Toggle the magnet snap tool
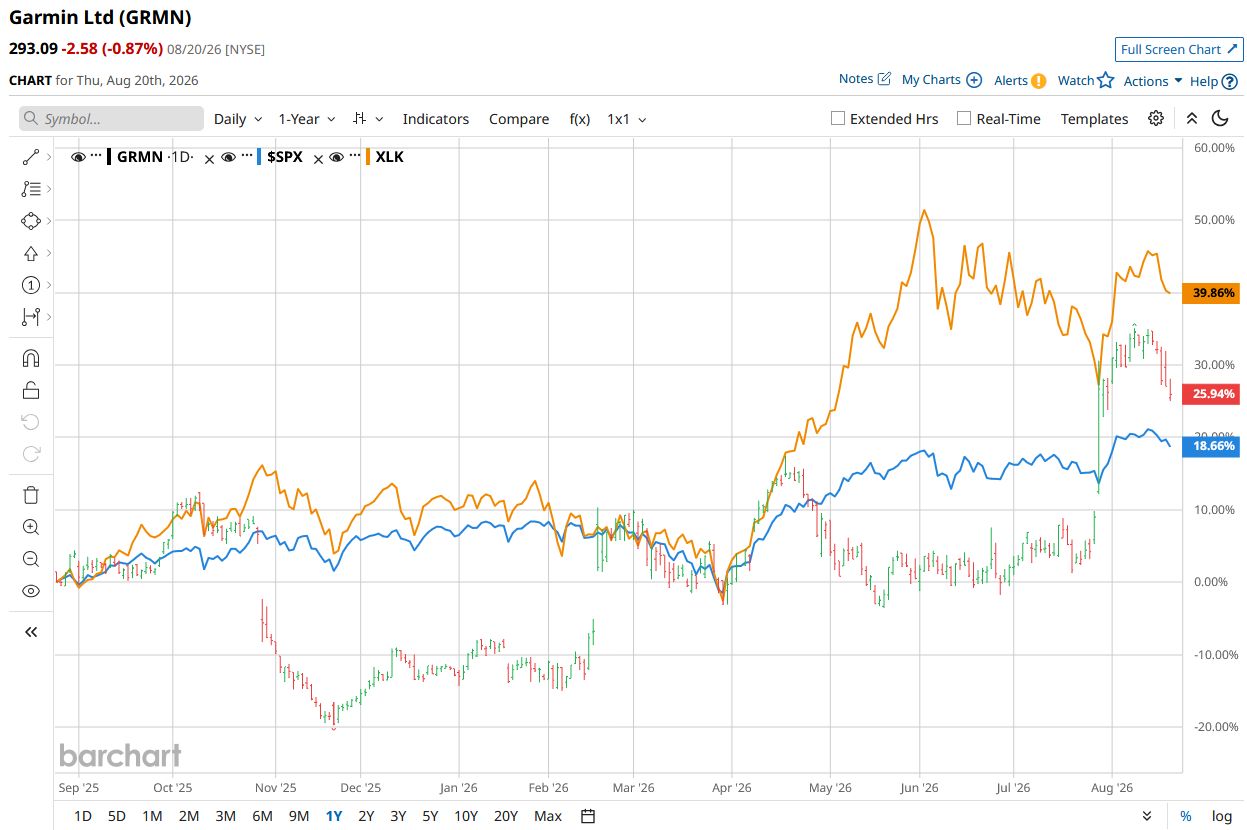Viewport: 1247px width, 830px height. pos(30,358)
